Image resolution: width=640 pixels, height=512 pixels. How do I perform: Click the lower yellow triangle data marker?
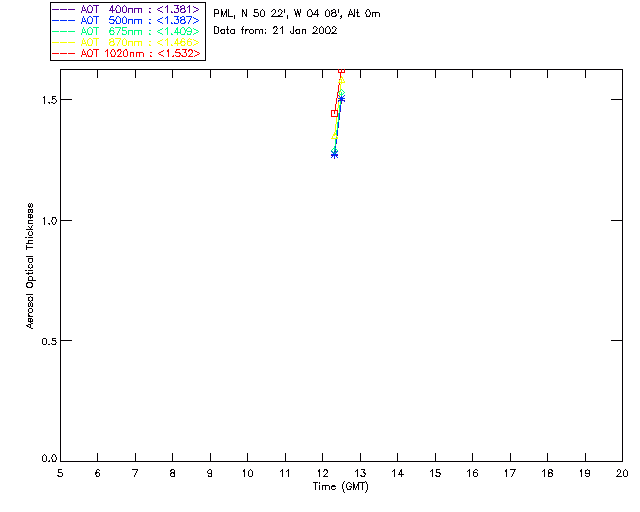pos(335,136)
